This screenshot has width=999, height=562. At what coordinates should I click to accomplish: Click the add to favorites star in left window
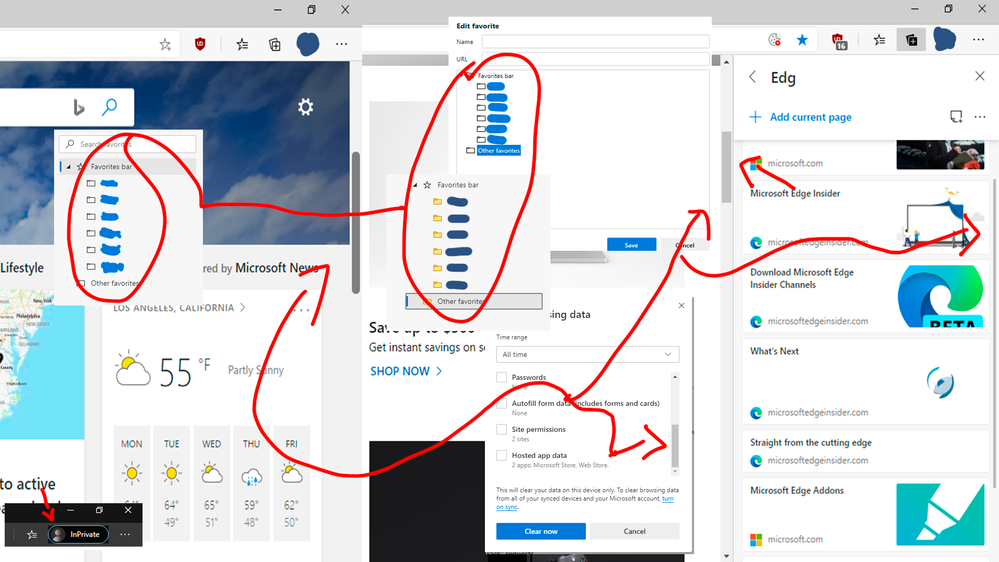pos(165,44)
